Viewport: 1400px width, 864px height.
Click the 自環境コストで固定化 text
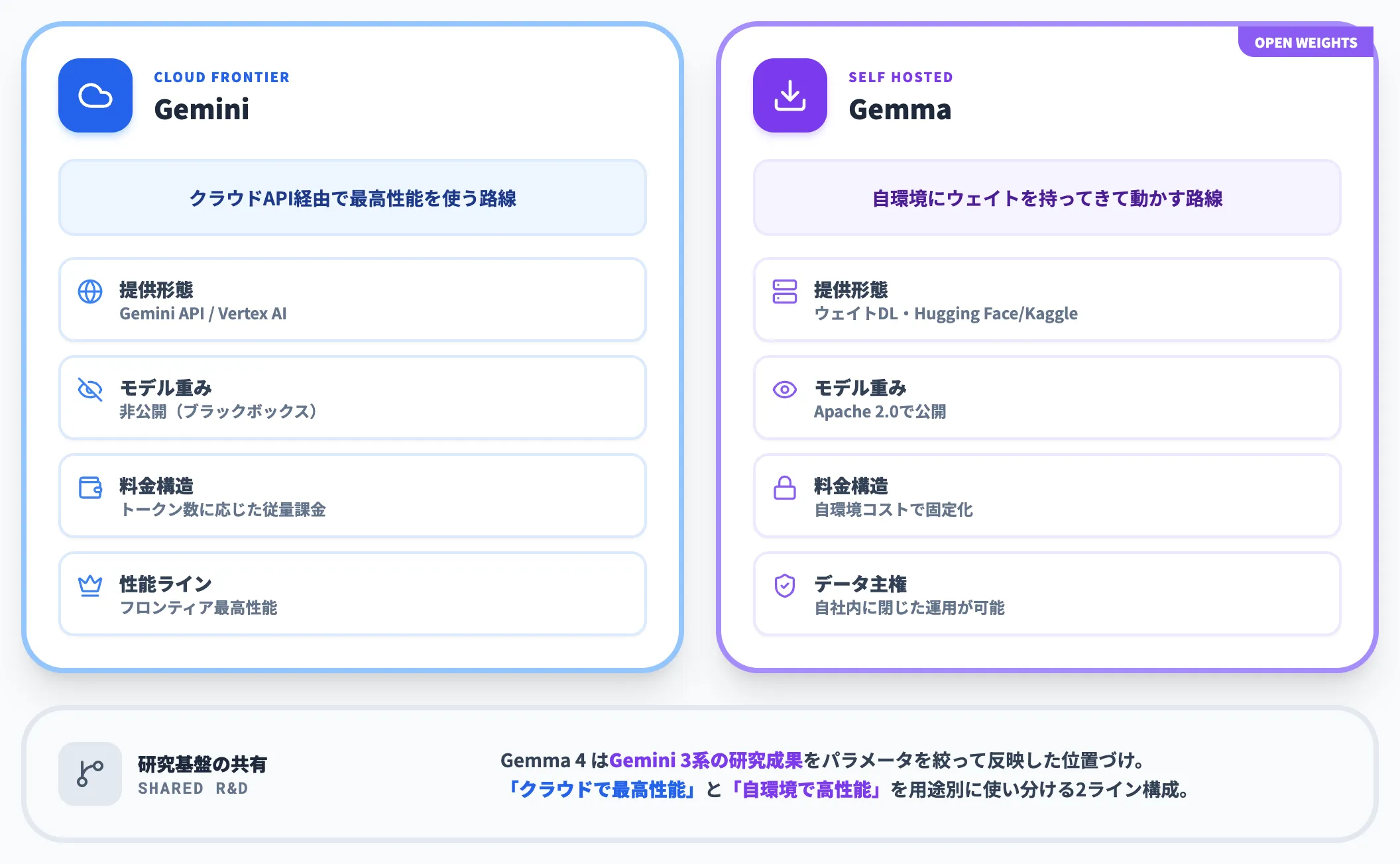(894, 510)
